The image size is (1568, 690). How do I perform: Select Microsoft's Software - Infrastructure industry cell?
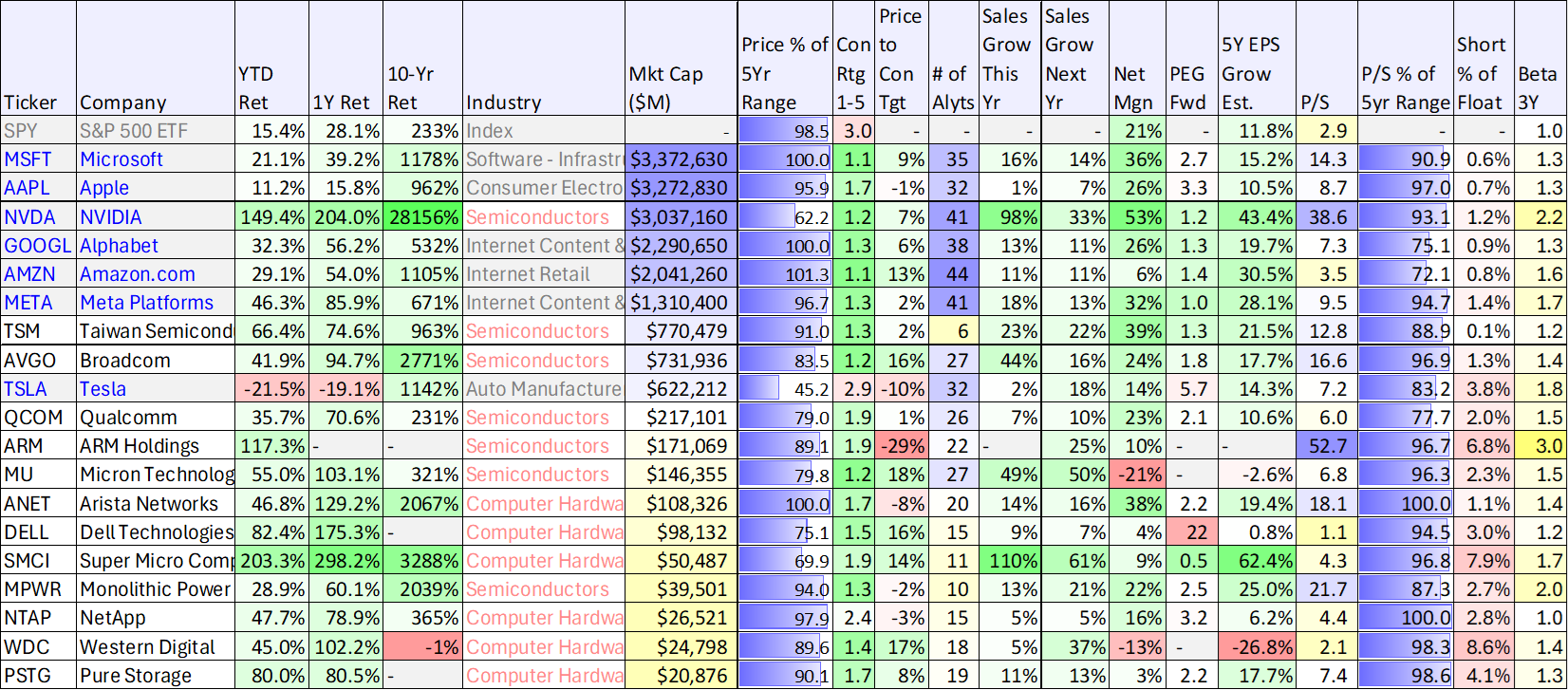pos(544,159)
